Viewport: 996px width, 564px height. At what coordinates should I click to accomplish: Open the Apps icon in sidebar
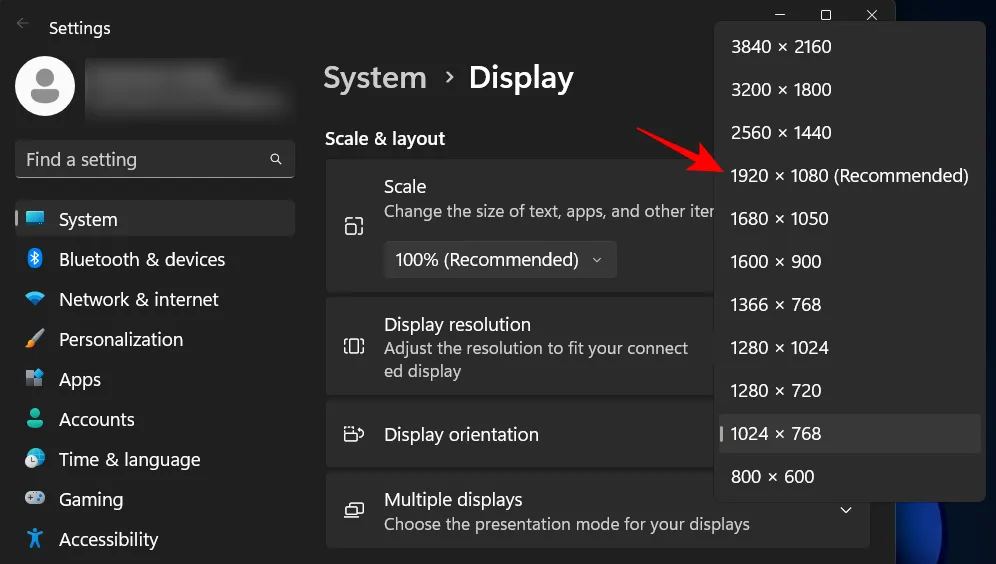tap(36, 379)
